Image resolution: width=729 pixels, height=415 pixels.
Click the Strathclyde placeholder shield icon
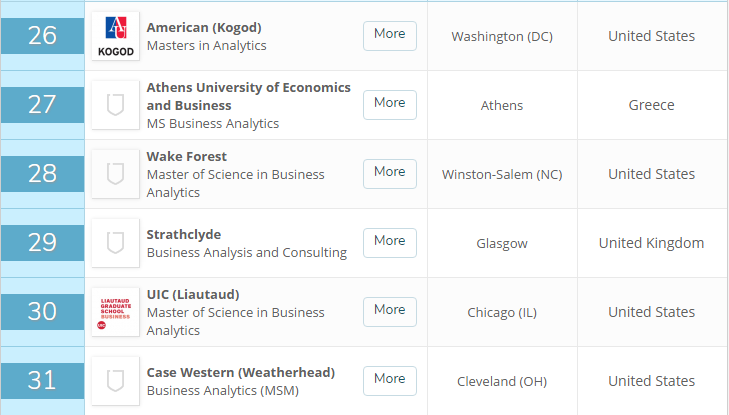point(115,243)
